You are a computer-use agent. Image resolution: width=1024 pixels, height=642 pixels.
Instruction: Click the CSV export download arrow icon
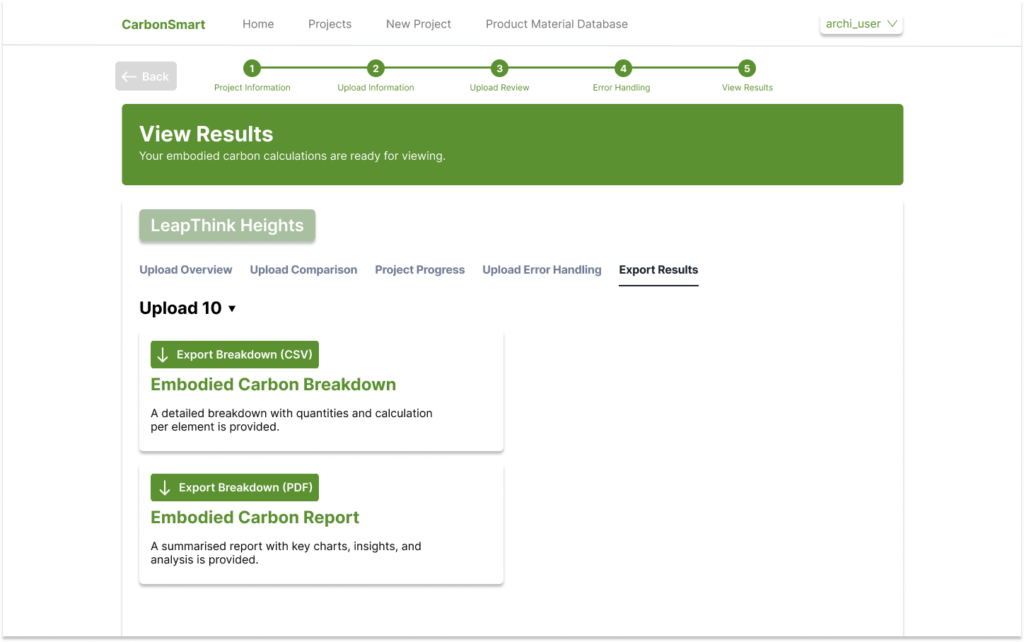[x=164, y=354]
